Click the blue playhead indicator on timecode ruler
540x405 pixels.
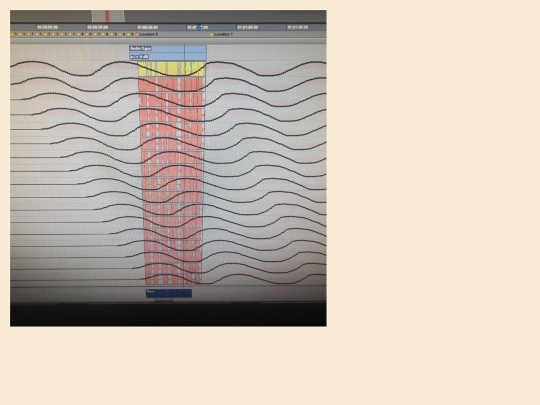pyautogui.click(x=199, y=28)
